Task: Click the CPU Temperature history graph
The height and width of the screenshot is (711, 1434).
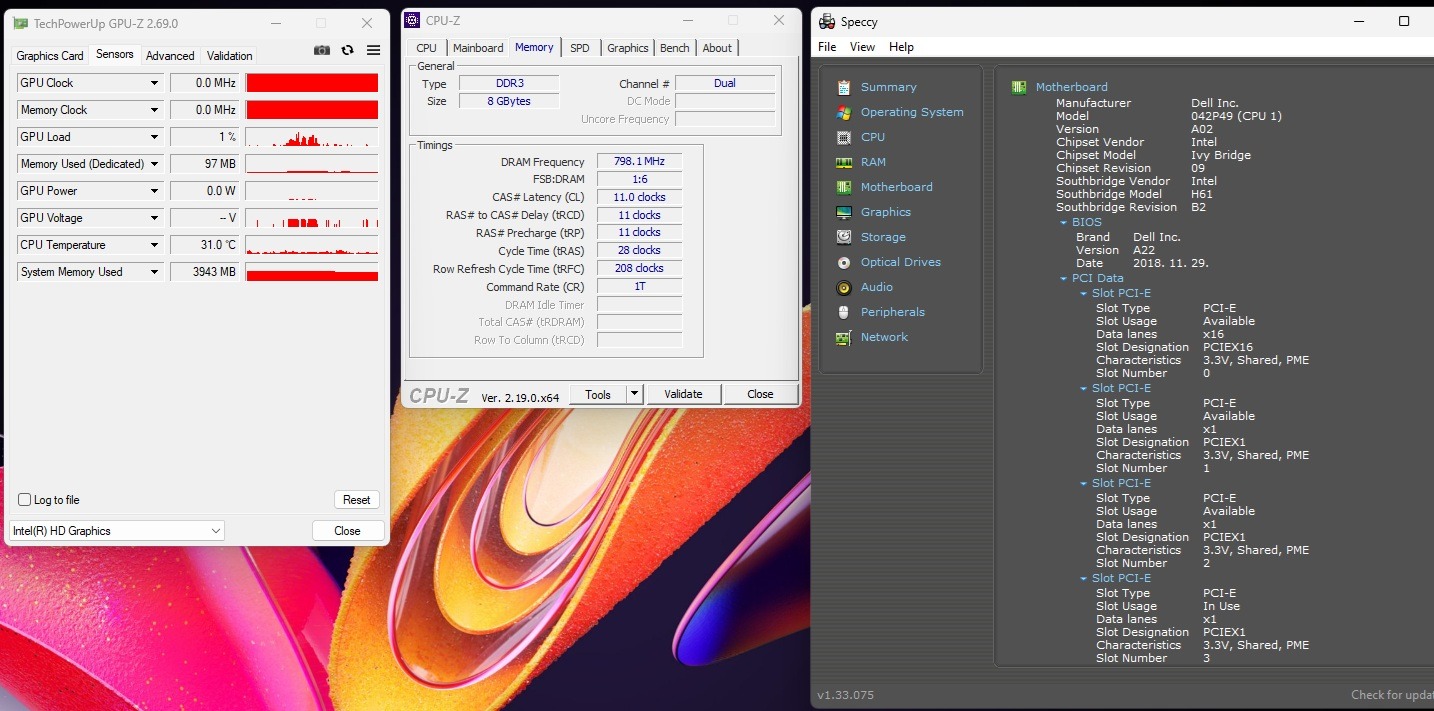Action: 312,245
